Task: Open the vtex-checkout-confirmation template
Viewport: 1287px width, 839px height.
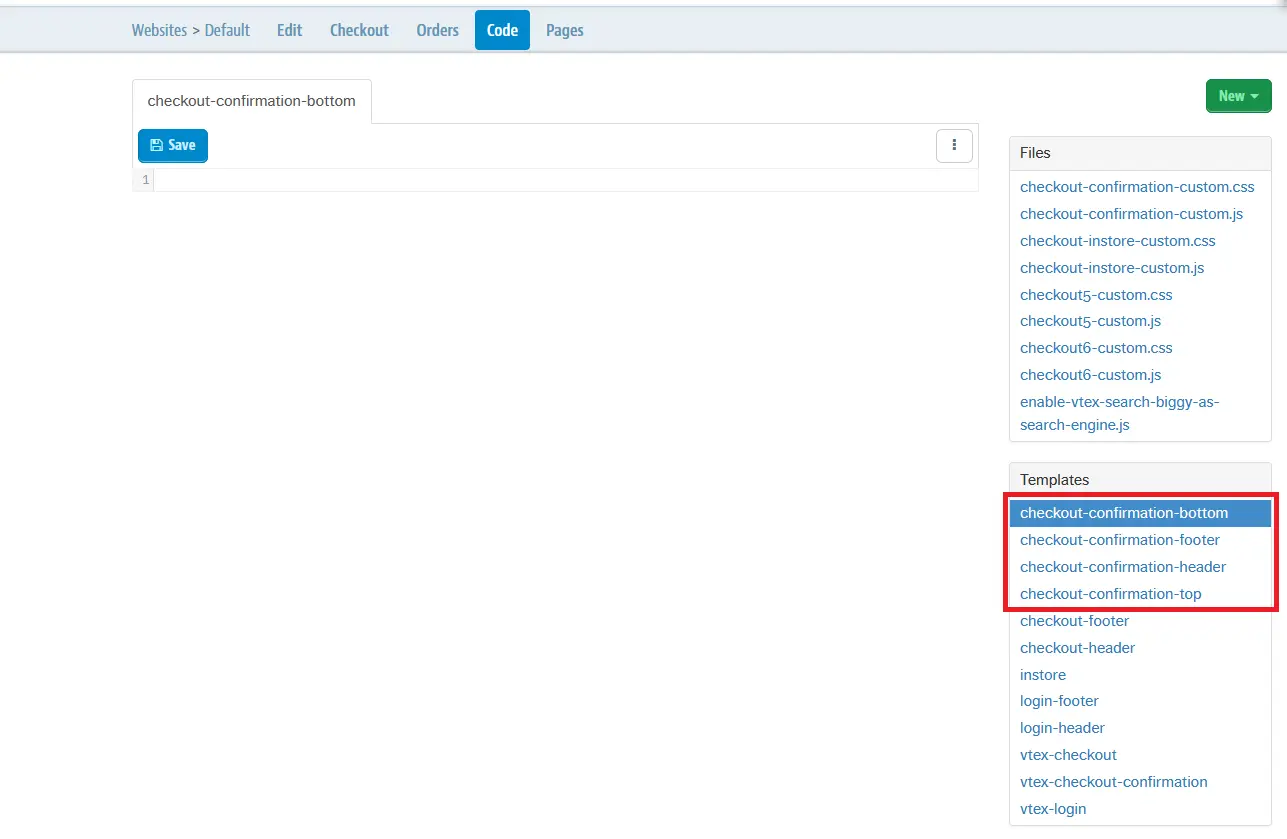Action: tap(1113, 782)
